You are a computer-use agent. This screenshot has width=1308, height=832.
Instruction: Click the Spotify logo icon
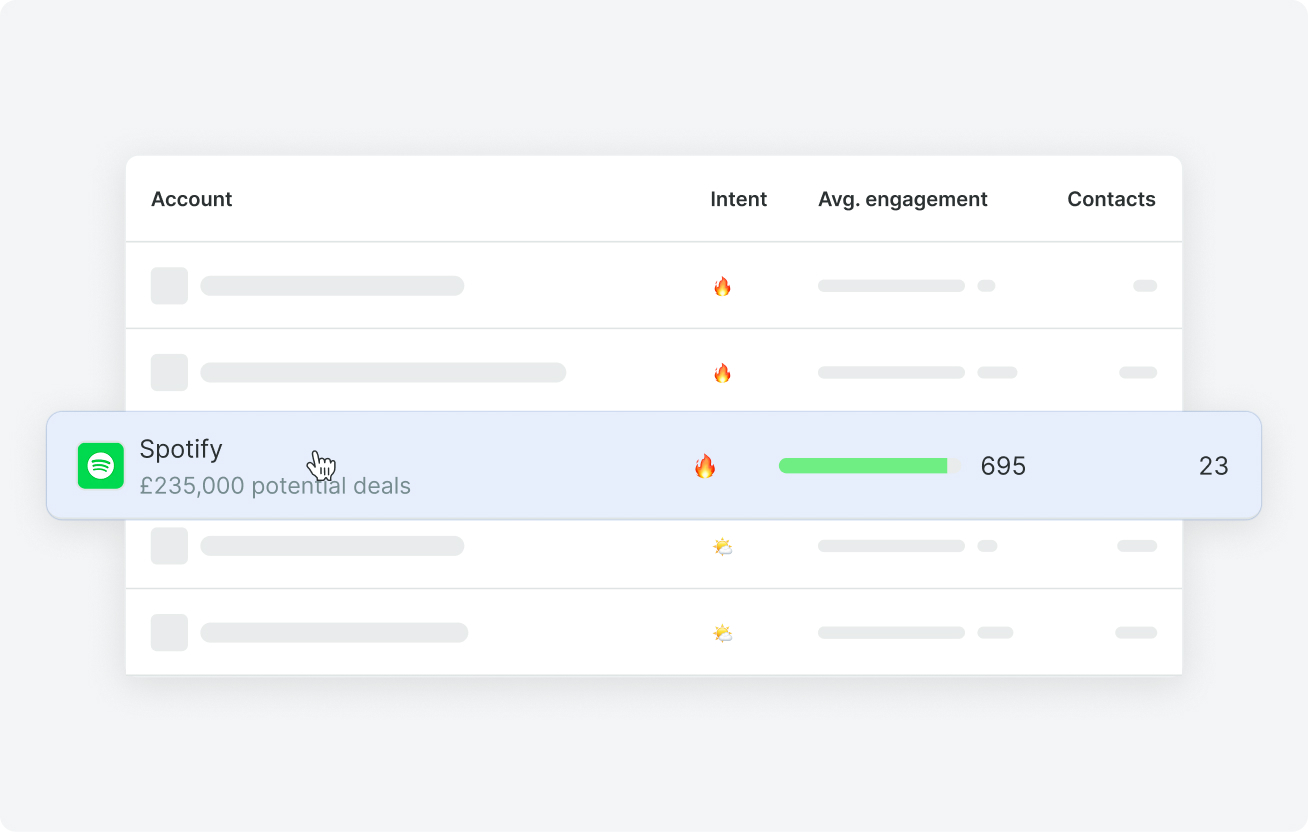[101, 466]
